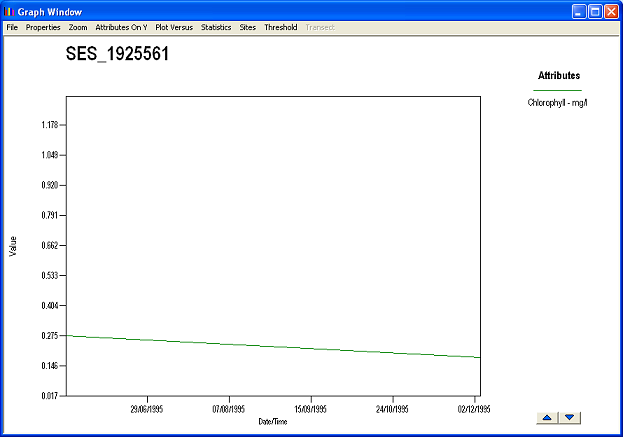
Task: Maximize the Graph Window
Action: pos(596,11)
